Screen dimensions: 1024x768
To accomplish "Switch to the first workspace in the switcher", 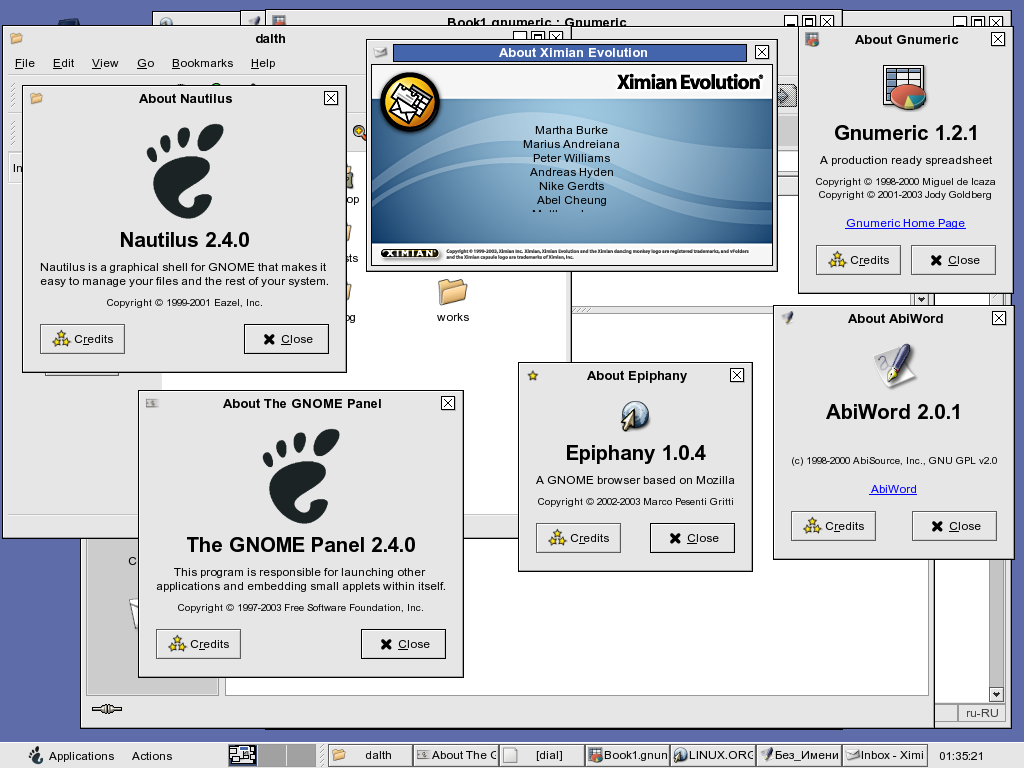I will (243, 755).
